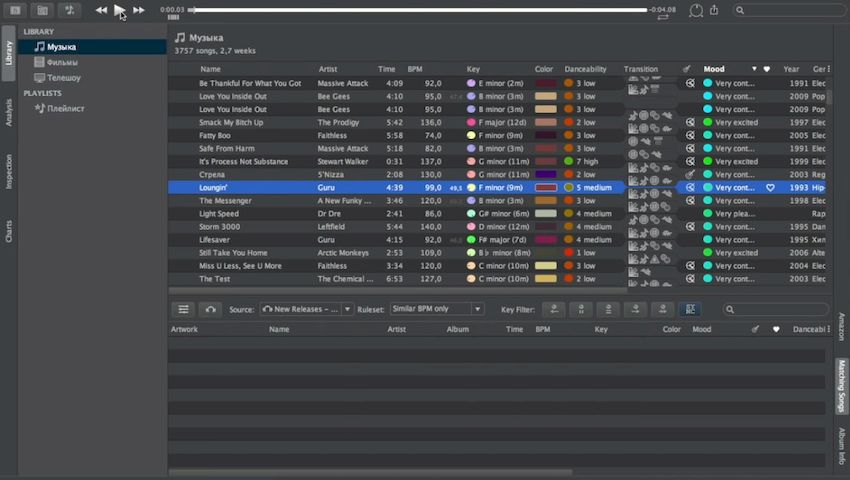
Task: Switch to the Charts vertical tab
Action: coord(8,231)
